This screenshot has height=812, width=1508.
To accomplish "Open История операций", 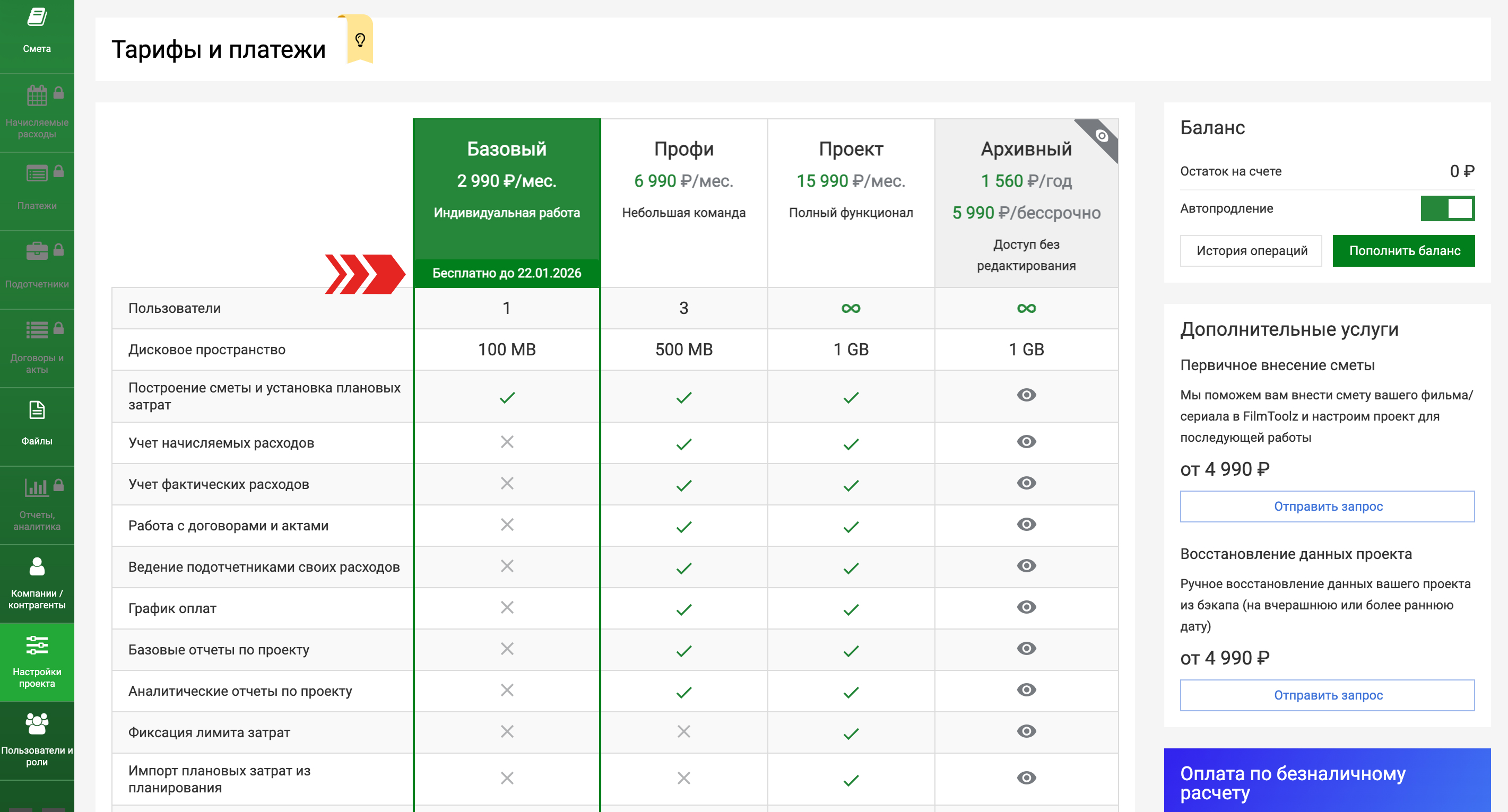I will 1251,251.
